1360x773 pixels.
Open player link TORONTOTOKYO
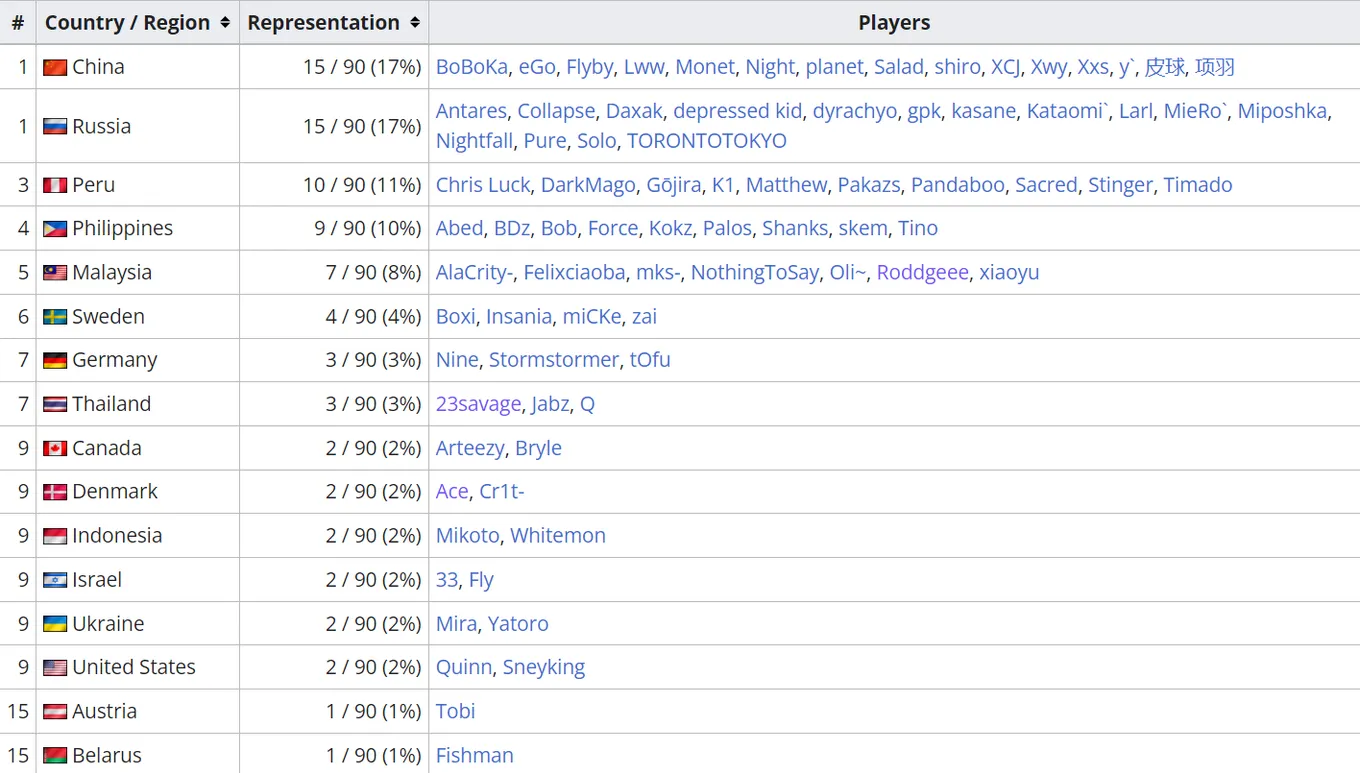[707, 141]
